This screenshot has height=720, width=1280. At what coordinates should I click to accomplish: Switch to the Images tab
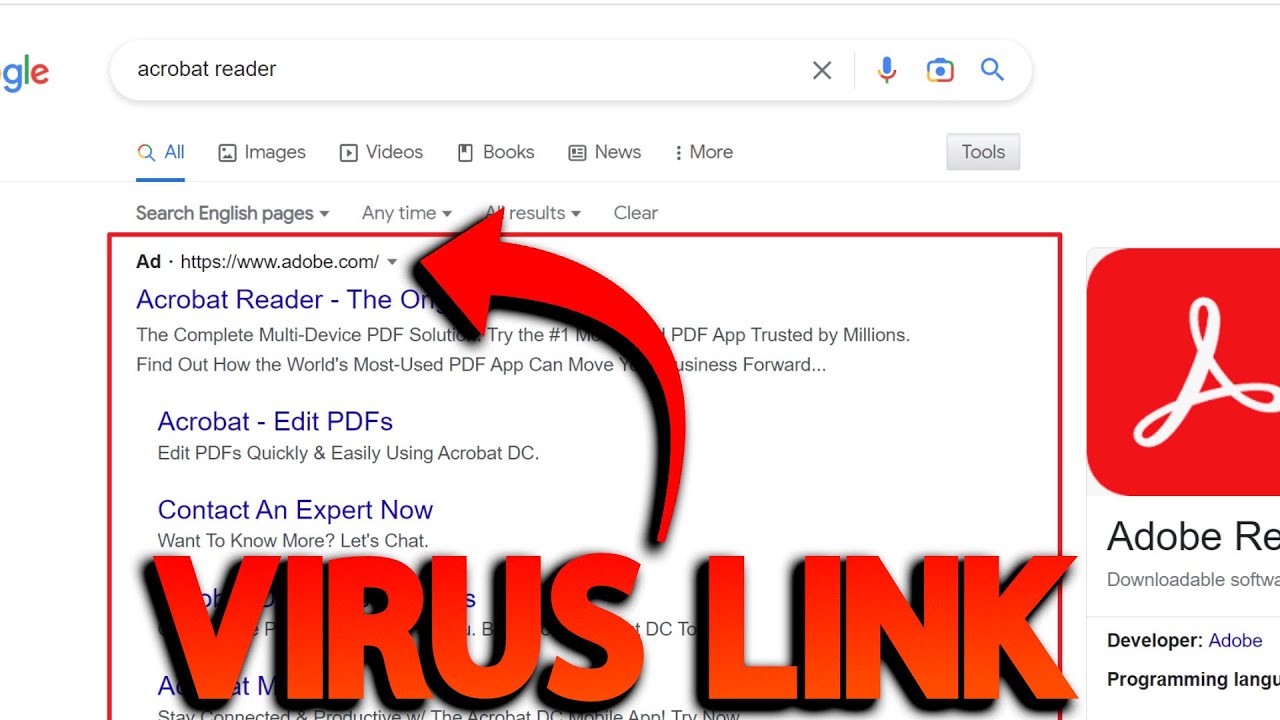[262, 153]
